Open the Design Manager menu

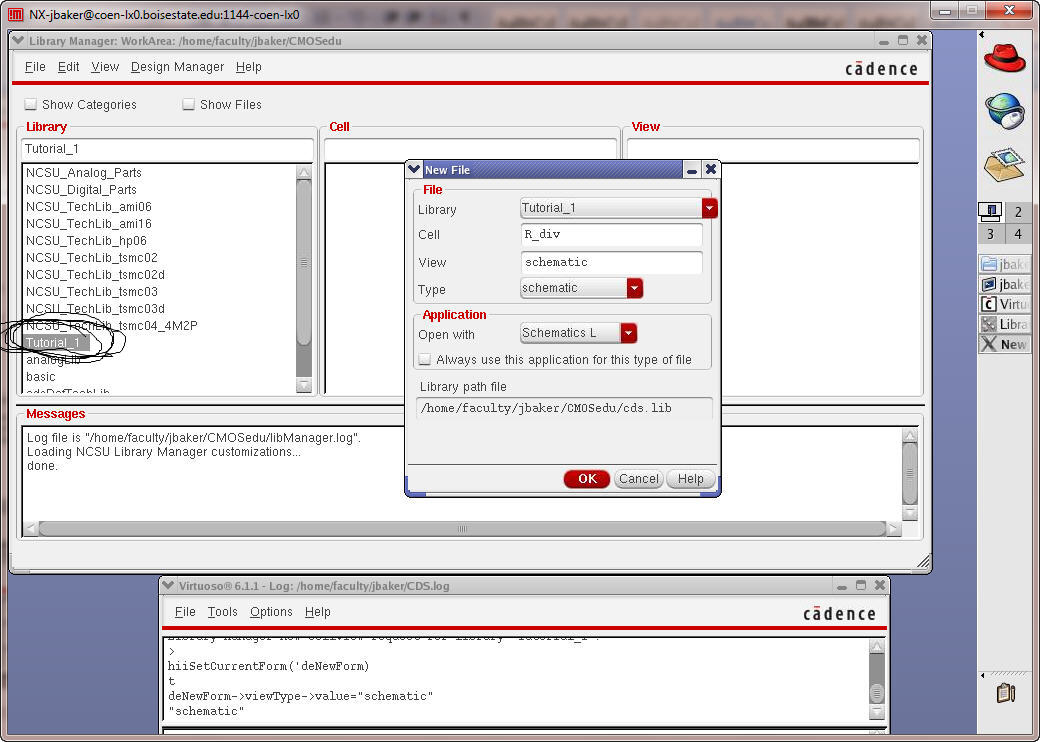click(x=177, y=67)
